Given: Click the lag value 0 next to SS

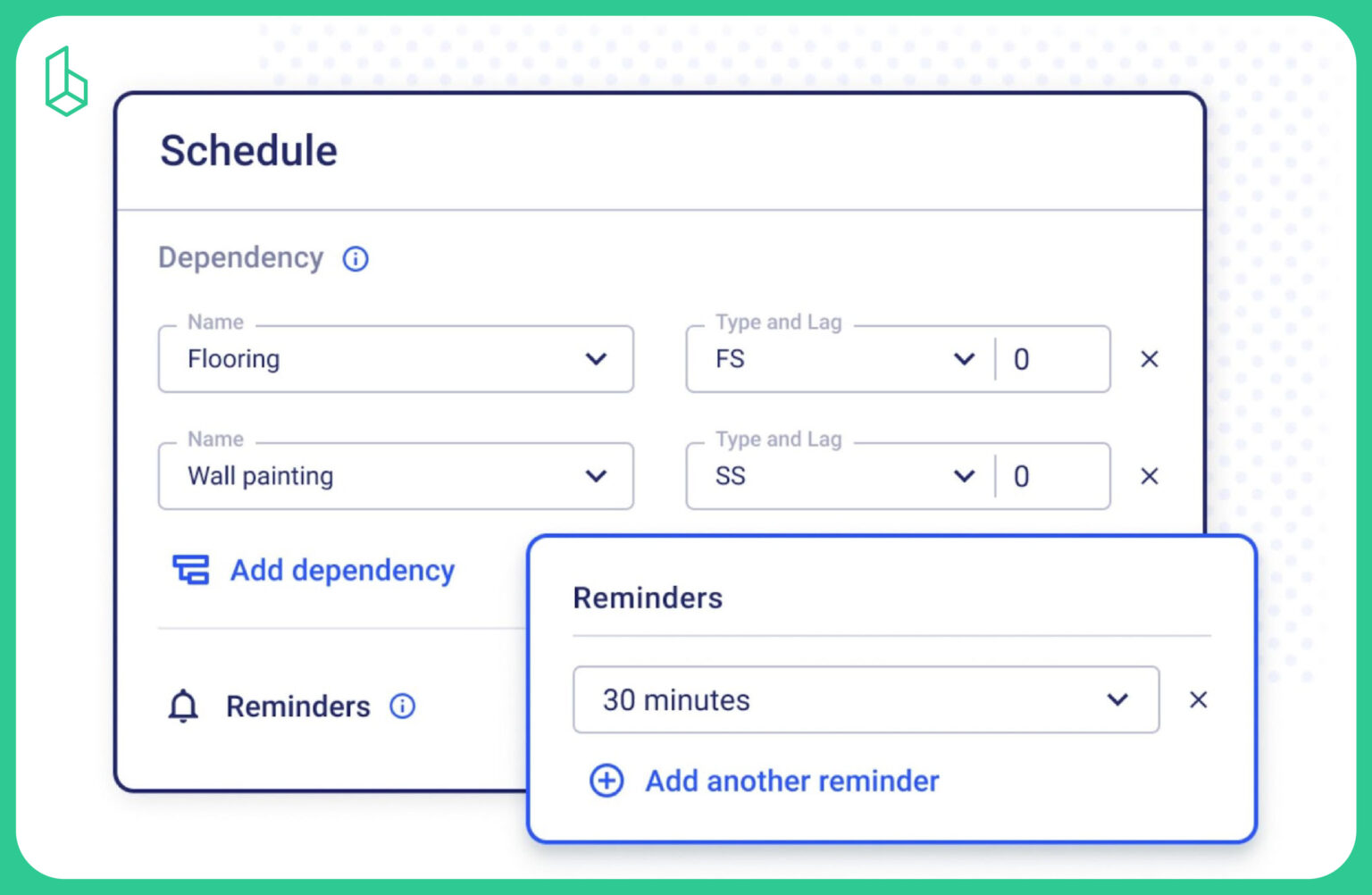Looking at the screenshot, I should pyautogui.click(x=1022, y=476).
